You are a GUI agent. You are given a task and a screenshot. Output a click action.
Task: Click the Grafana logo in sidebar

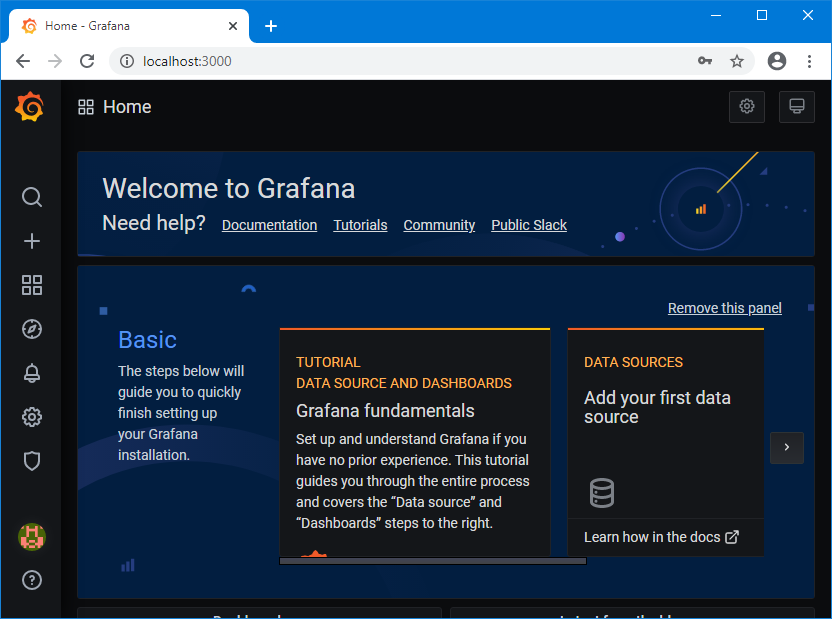[30, 106]
